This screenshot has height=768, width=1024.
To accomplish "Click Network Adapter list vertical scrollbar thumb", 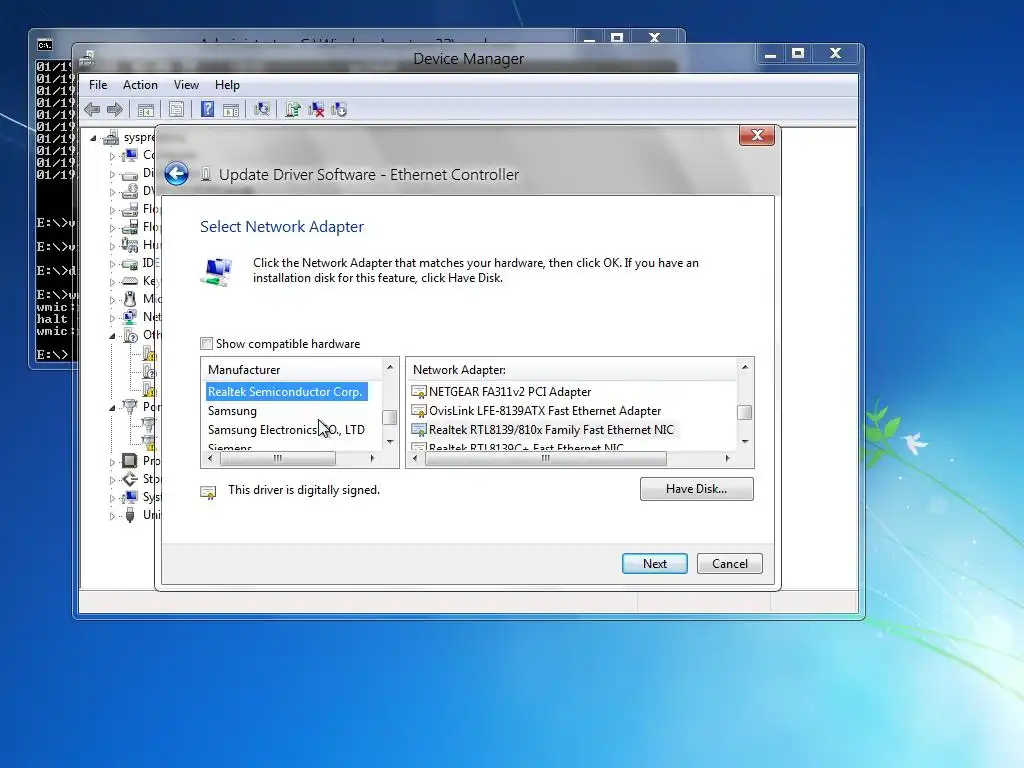I will (744, 412).
